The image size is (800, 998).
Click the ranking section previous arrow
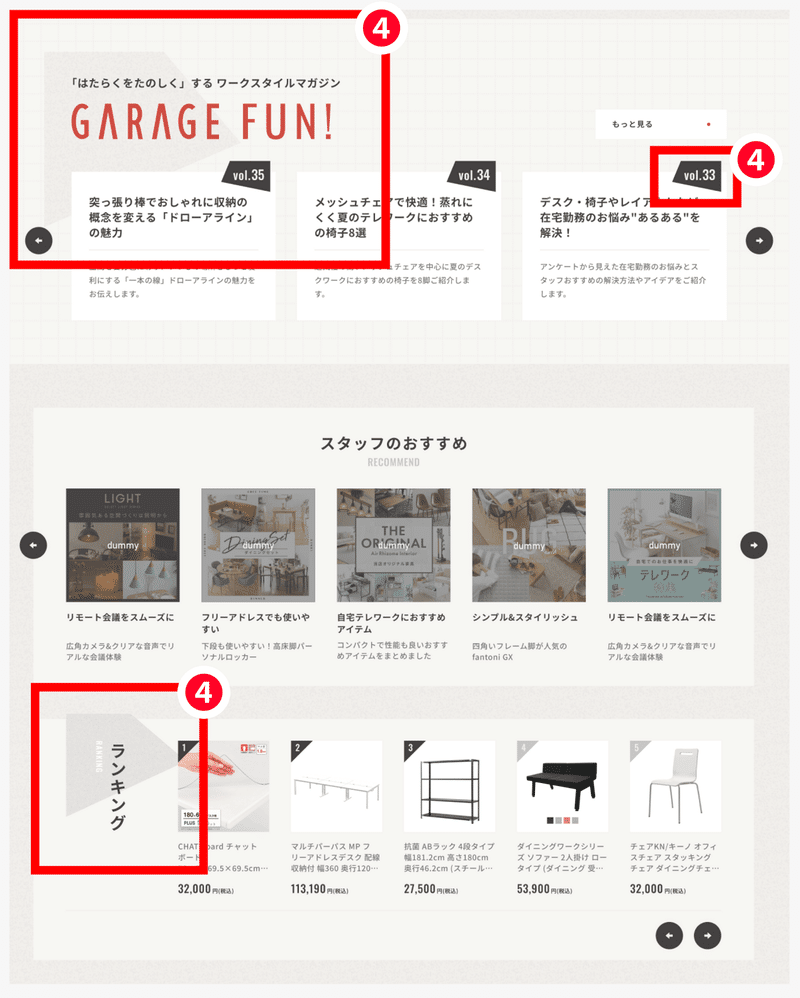pos(670,936)
